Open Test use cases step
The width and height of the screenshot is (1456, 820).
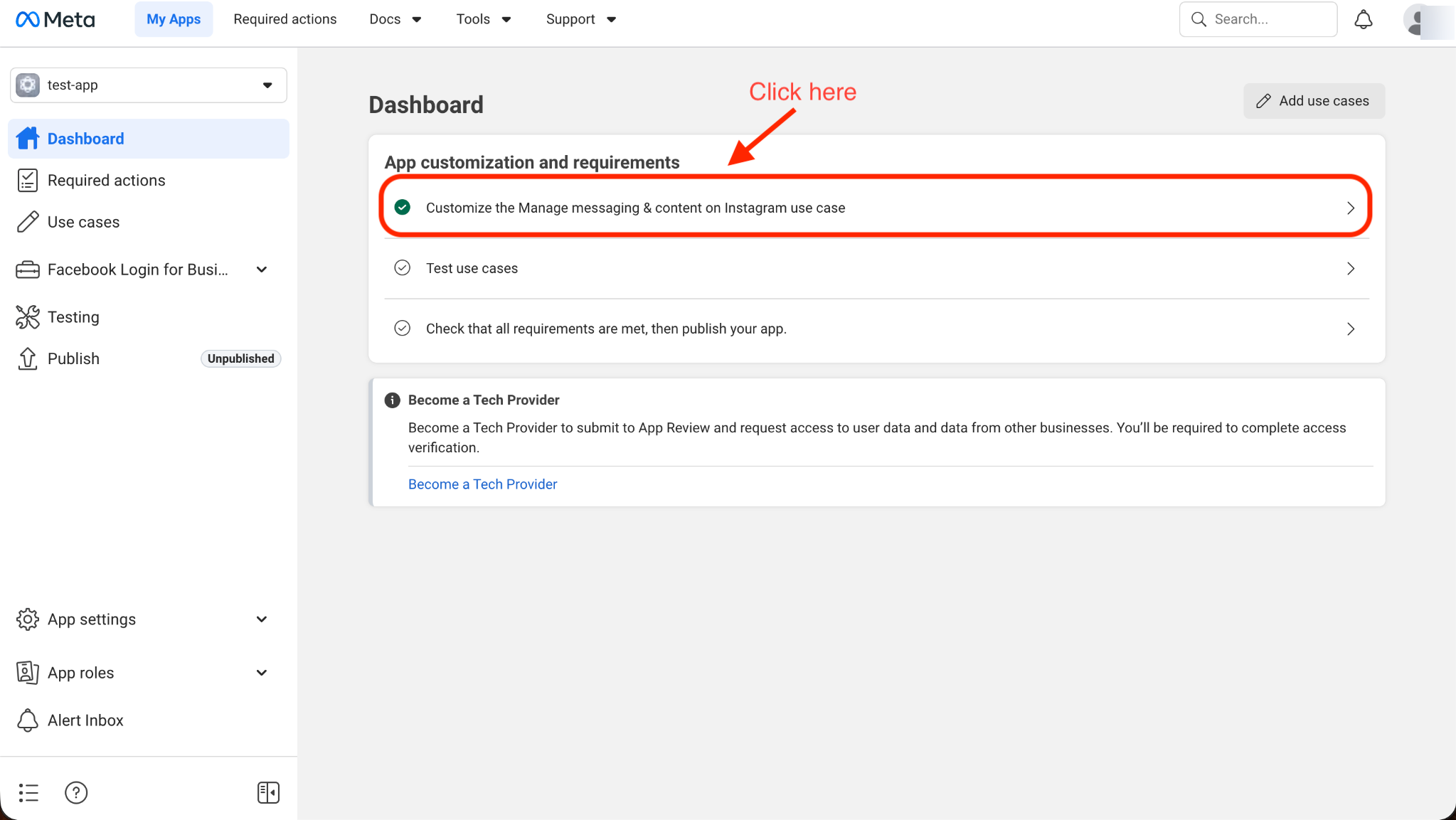pos(876,268)
